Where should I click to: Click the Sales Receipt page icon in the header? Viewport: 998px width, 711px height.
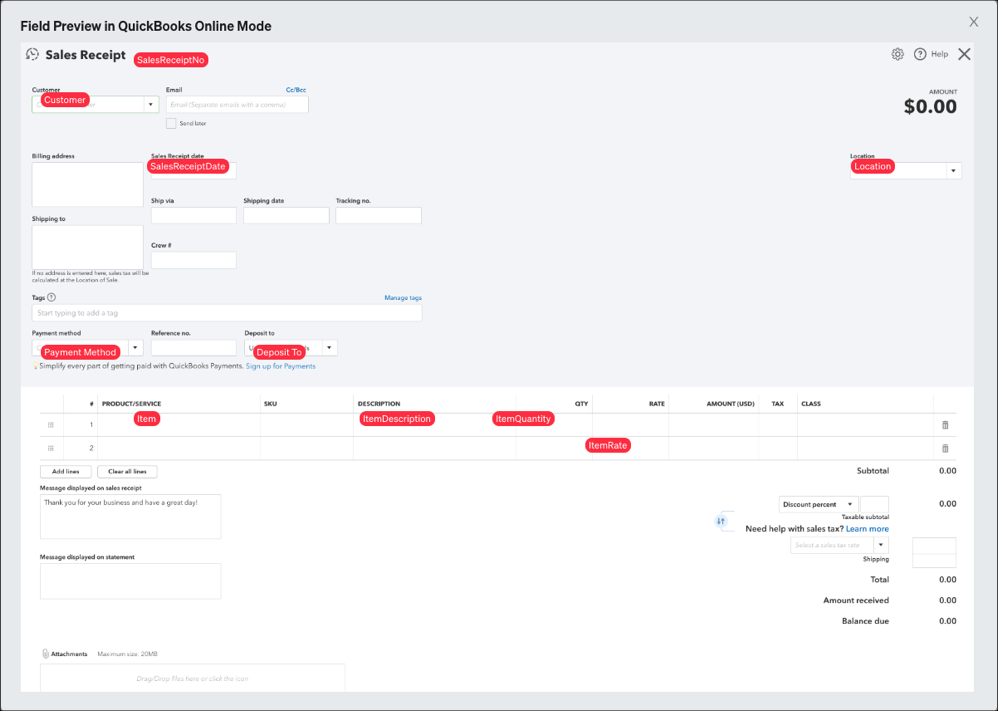click(31, 53)
